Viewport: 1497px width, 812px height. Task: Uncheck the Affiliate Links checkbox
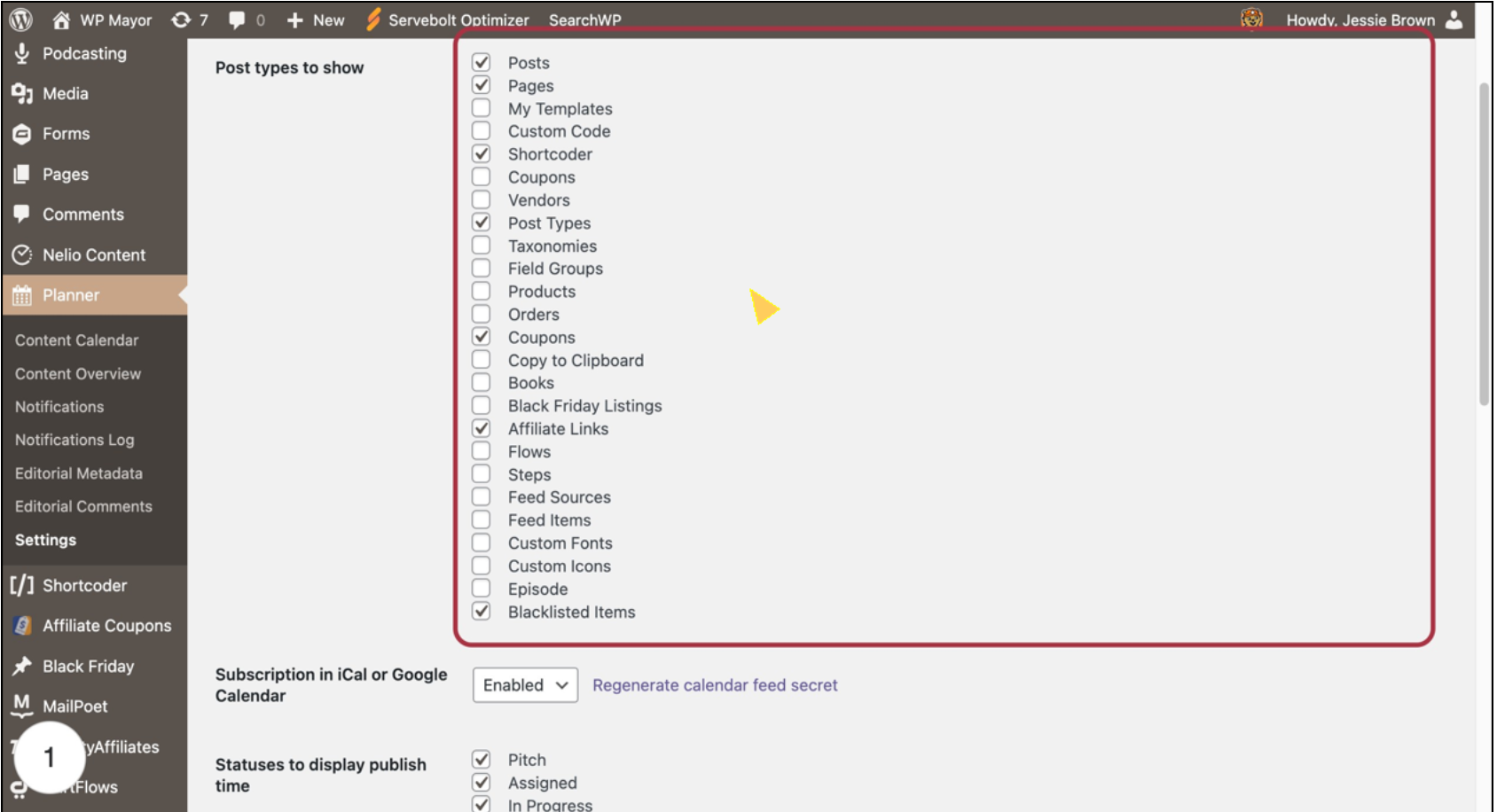[x=481, y=428]
